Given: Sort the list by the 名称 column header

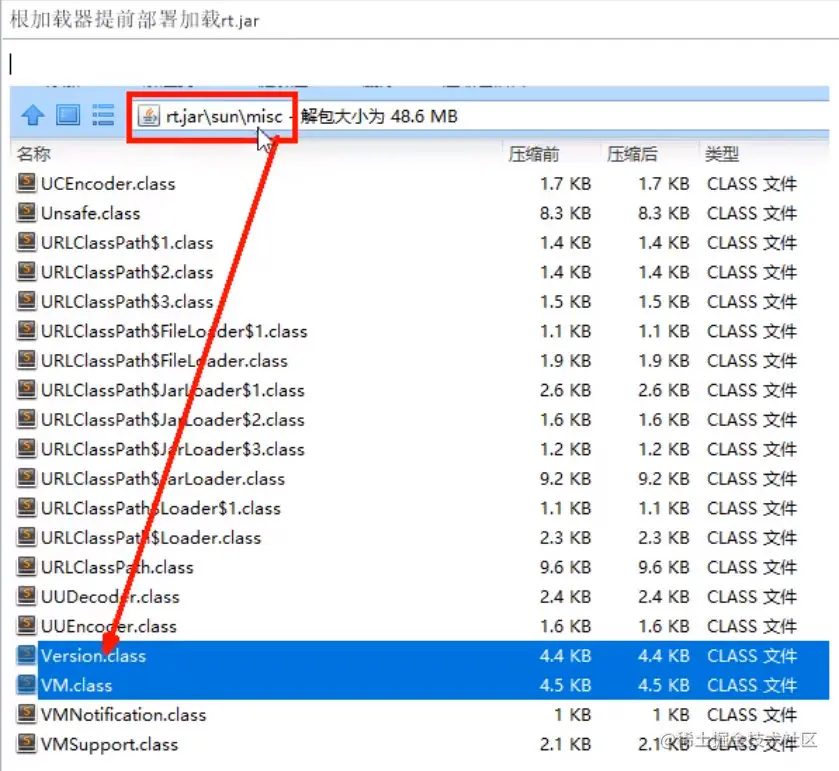Looking at the screenshot, I should click(x=33, y=154).
